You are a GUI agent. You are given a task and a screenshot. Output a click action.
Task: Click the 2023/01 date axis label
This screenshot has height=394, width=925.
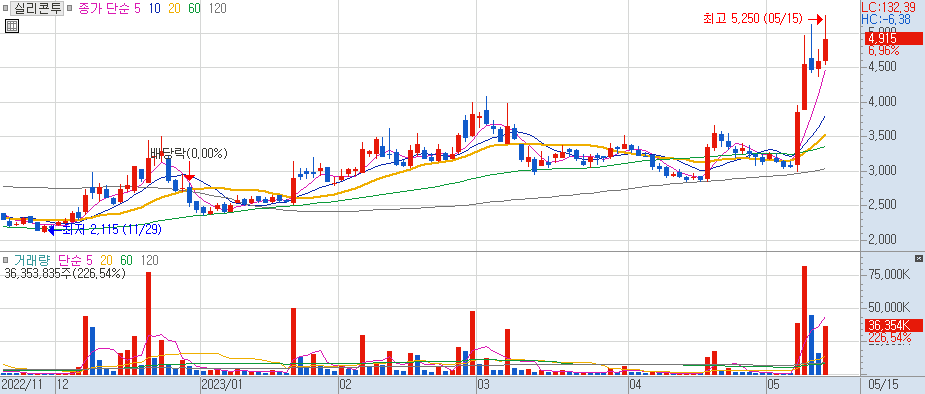pyautogui.click(x=222, y=385)
